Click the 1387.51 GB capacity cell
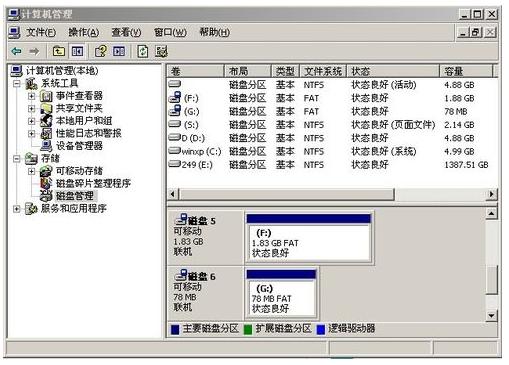Screen dimensions: 509x365 click(x=466, y=164)
